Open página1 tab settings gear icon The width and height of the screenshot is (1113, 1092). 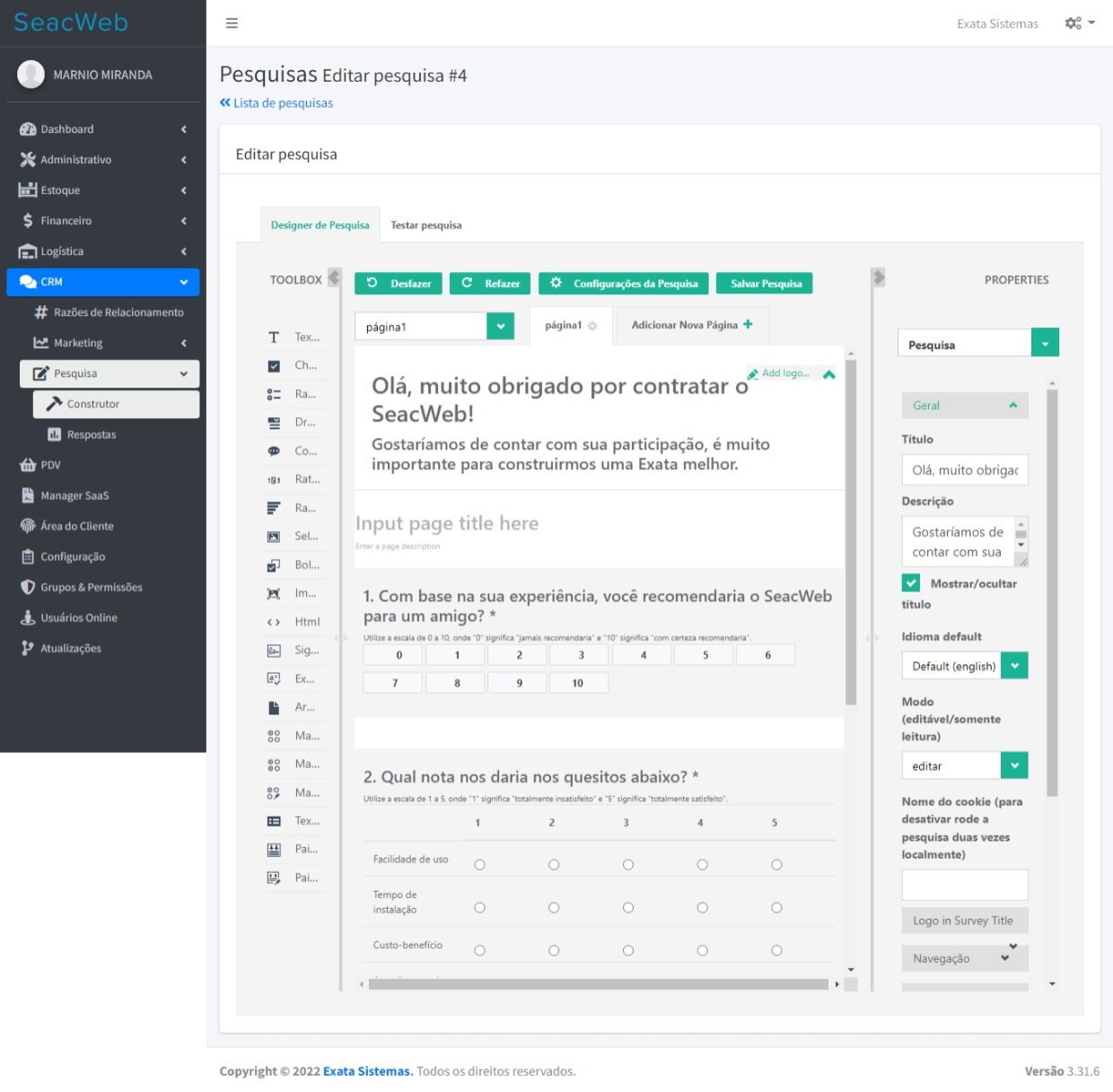[x=592, y=326]
